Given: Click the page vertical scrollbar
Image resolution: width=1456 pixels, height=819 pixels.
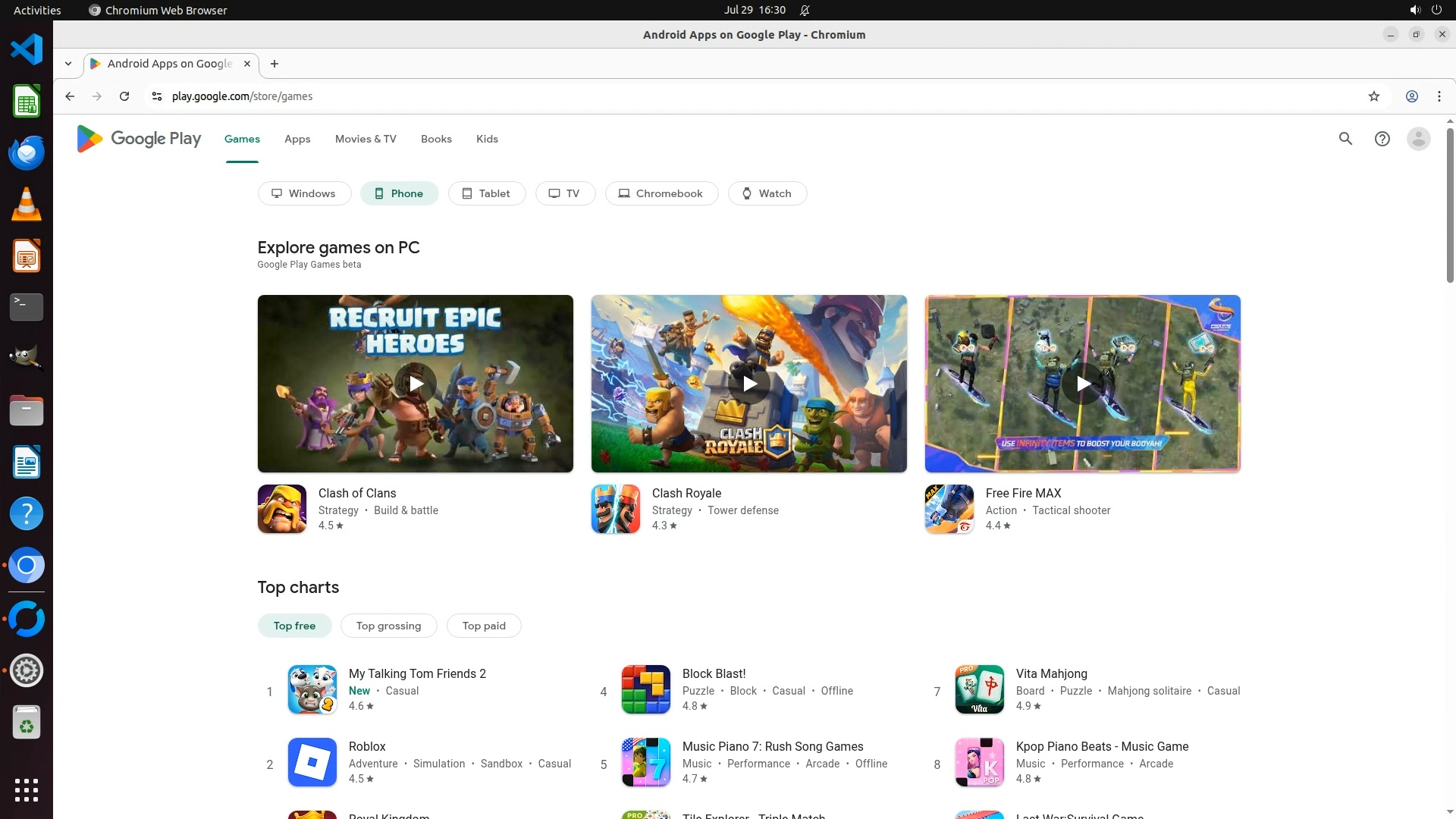Looking at the screenshot, I should [1450, 205].
